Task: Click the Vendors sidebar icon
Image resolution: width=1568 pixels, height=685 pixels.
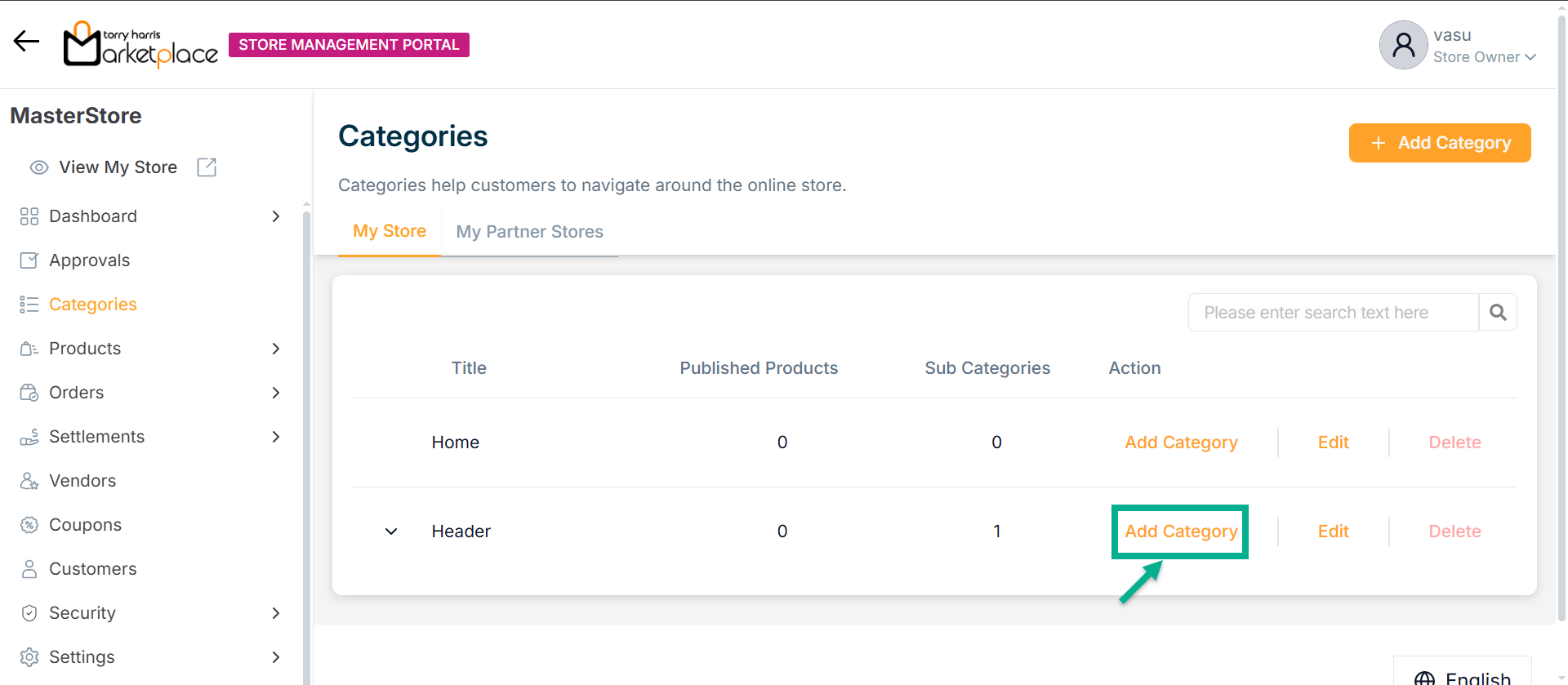Action: coord(29,481)
